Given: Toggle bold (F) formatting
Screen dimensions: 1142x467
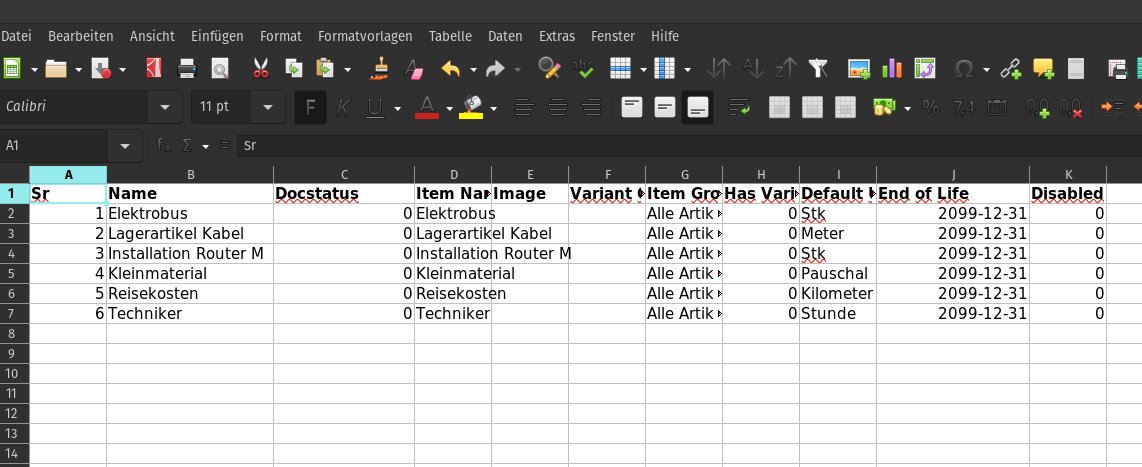Looking at the screenshot, I should (311, 107).
